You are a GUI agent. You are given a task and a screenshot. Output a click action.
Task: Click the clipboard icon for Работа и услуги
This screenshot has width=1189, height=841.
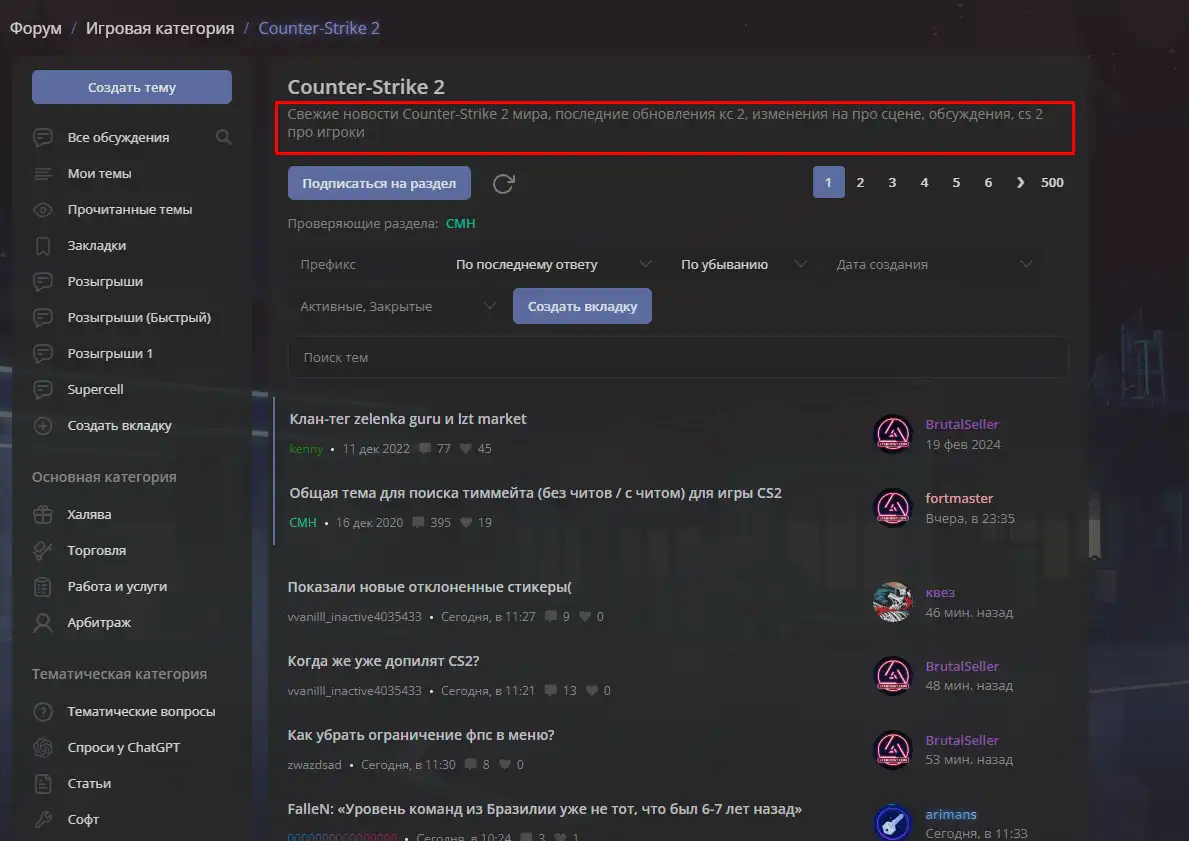coord(43,586)
